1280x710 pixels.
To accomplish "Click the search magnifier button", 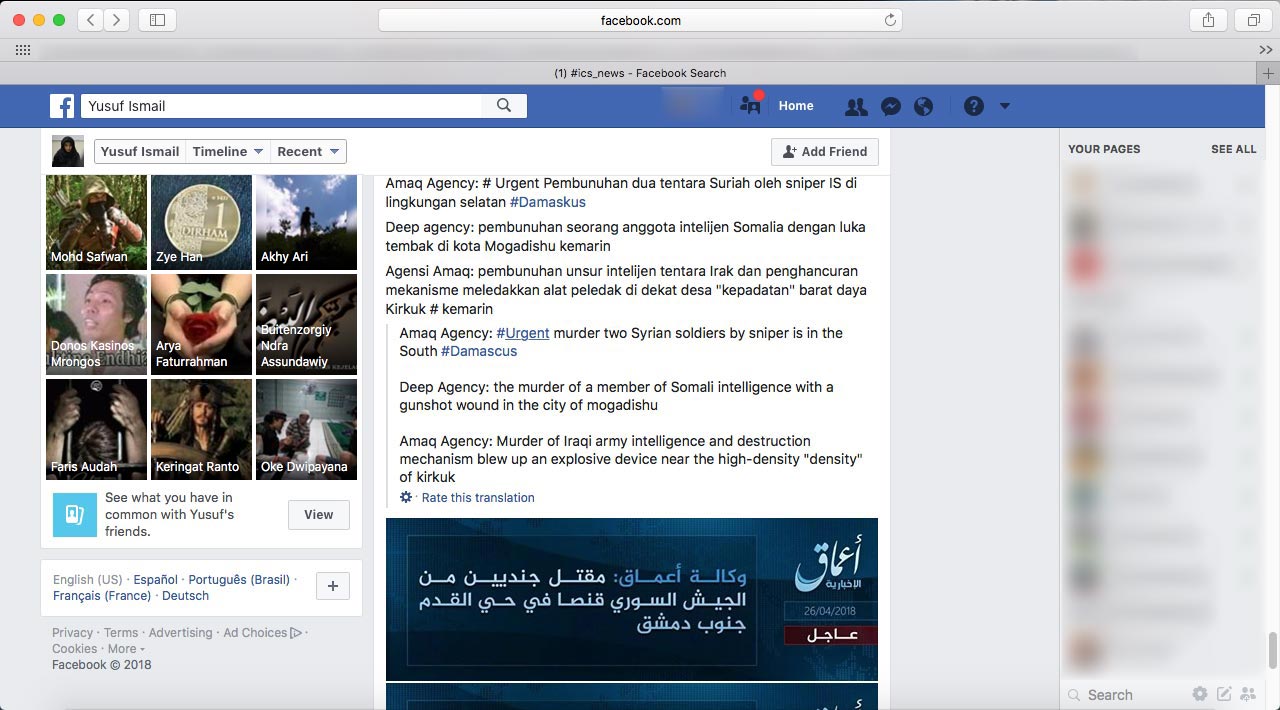I will point(504,106).
